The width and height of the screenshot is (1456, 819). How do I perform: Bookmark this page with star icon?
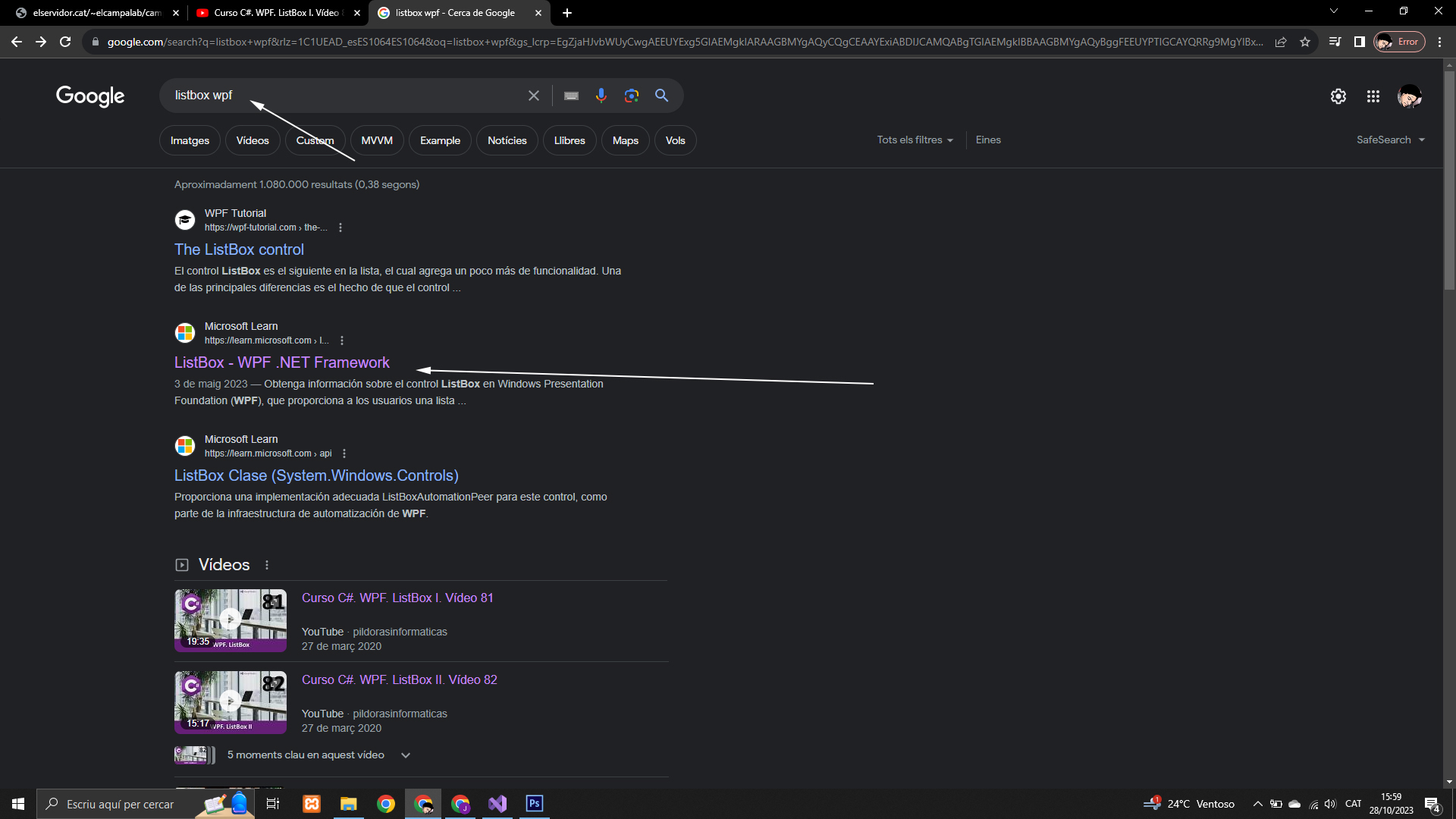pyautogui.click(x=1305, y=42)
